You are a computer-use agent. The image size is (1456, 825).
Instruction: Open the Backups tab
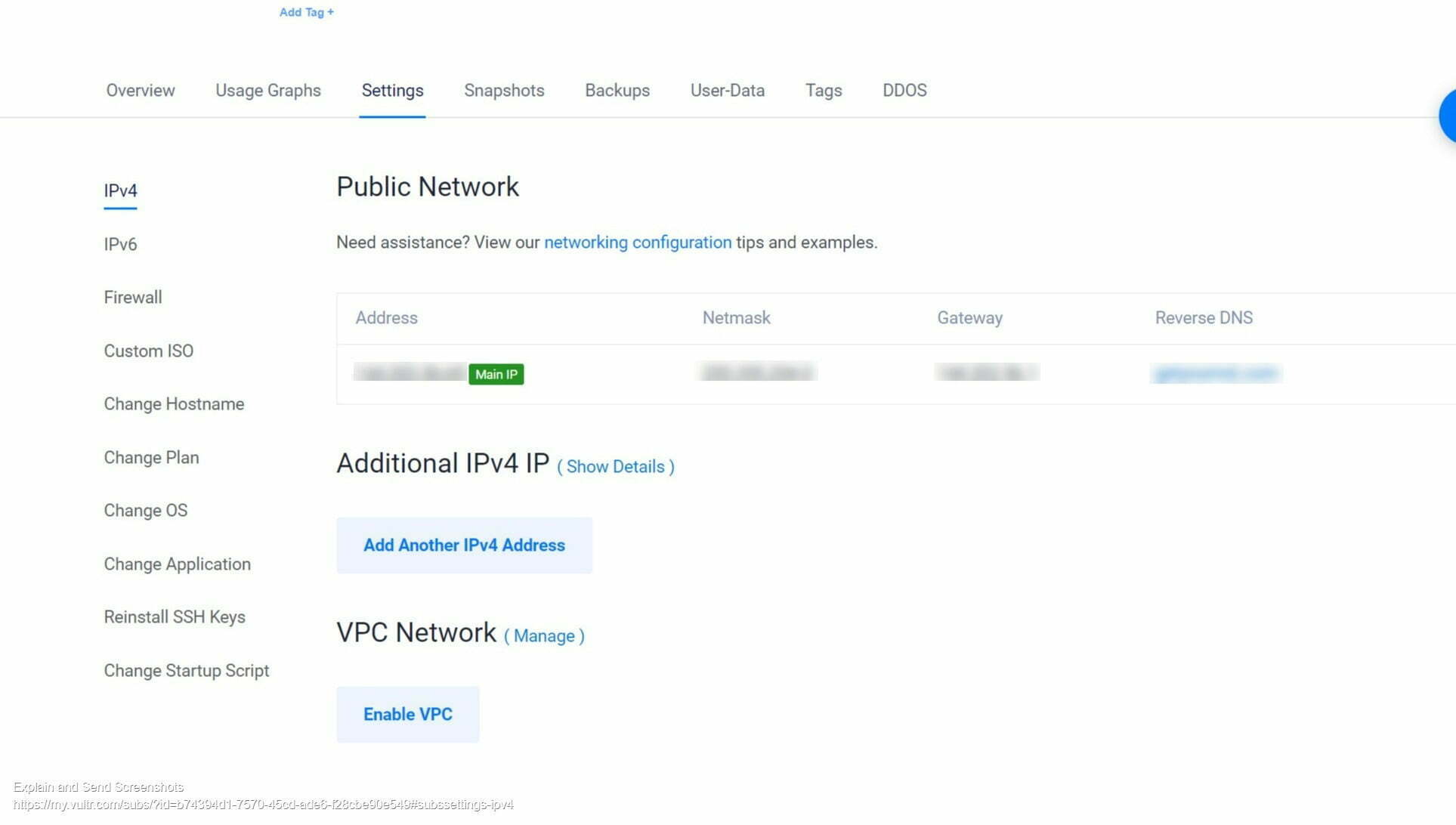click(x=617, y=91)
